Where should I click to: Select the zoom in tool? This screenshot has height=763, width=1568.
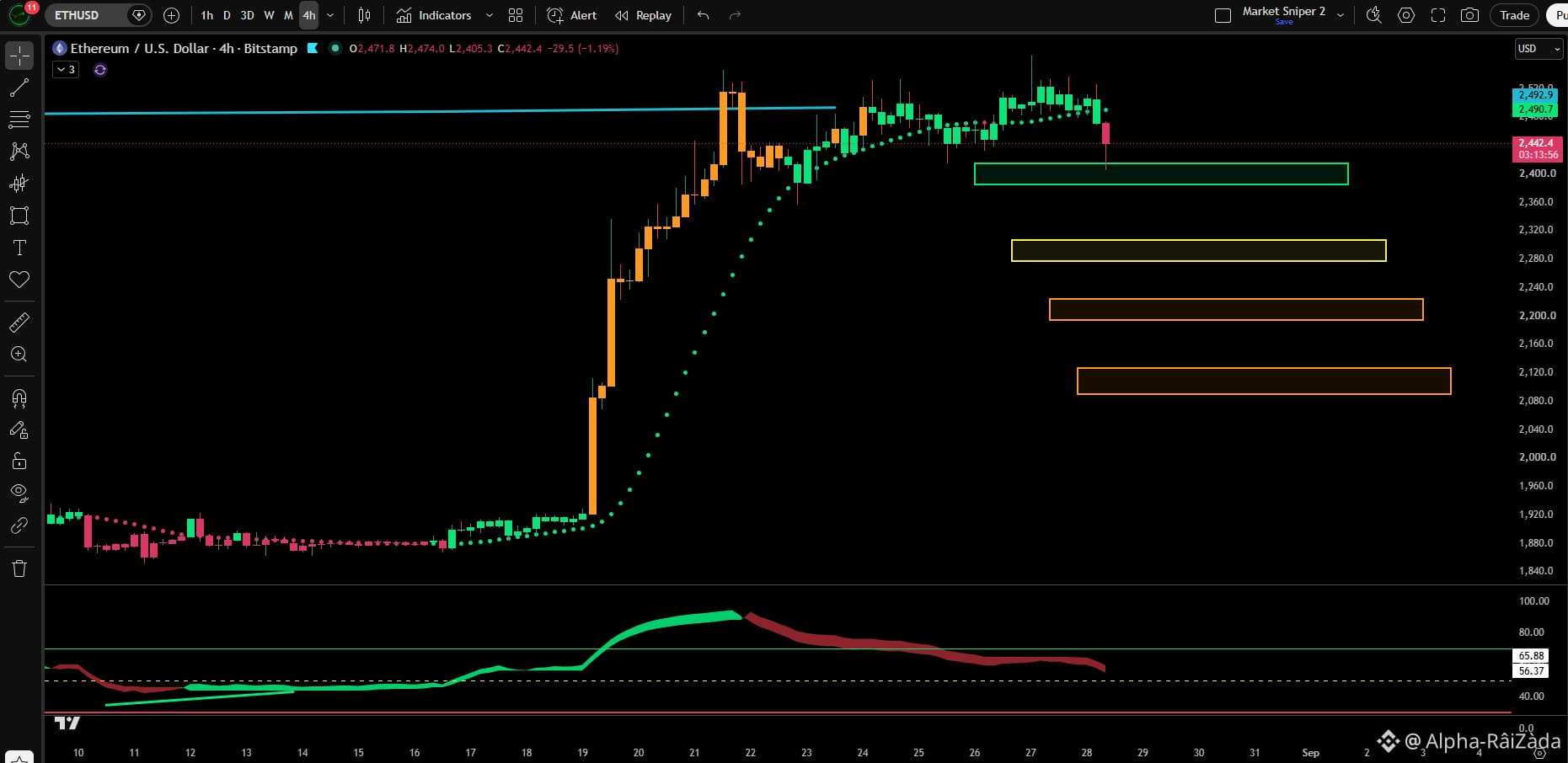click(19, 355)
